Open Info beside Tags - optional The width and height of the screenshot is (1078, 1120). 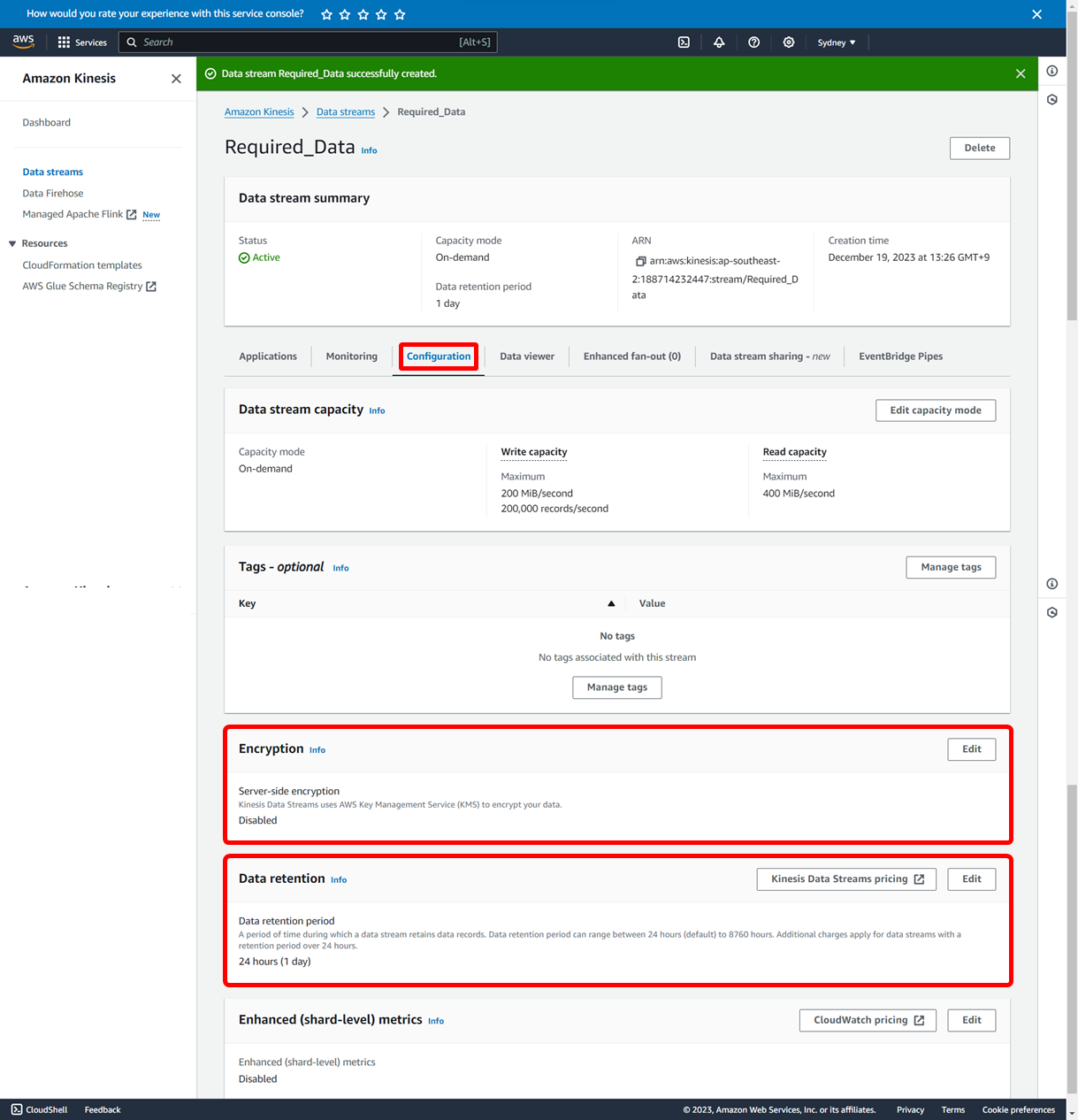pyautogui.click(x=340, y=568)
